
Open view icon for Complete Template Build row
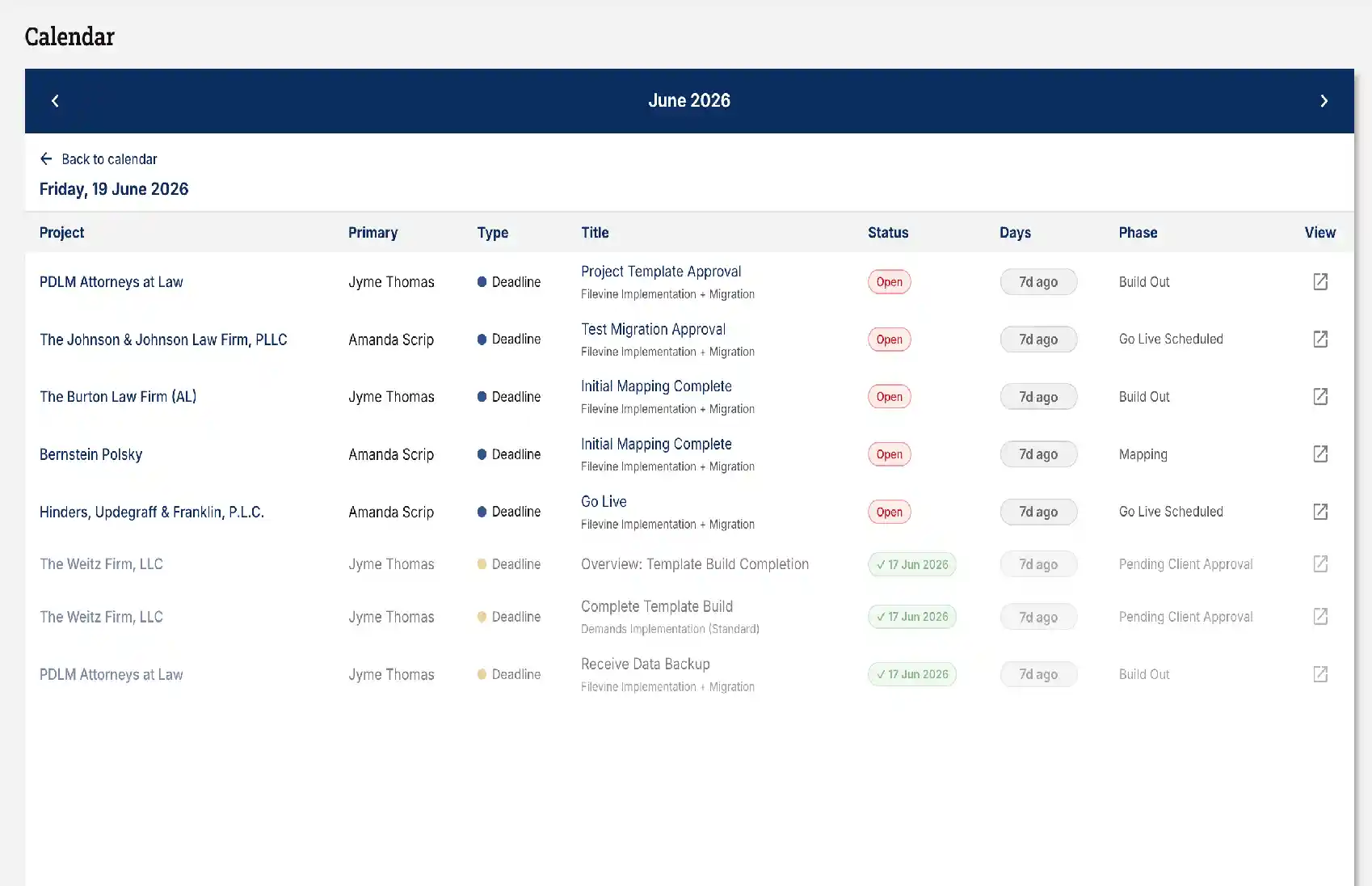tap(1320, 616)
